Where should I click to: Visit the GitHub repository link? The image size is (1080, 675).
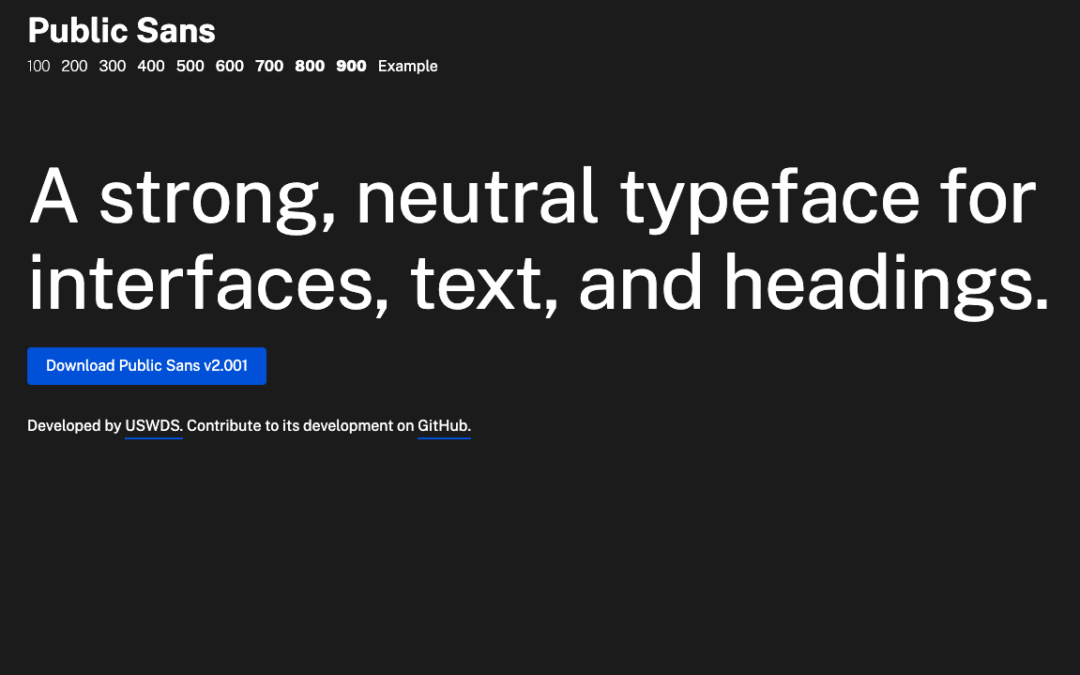click(443, 425)
